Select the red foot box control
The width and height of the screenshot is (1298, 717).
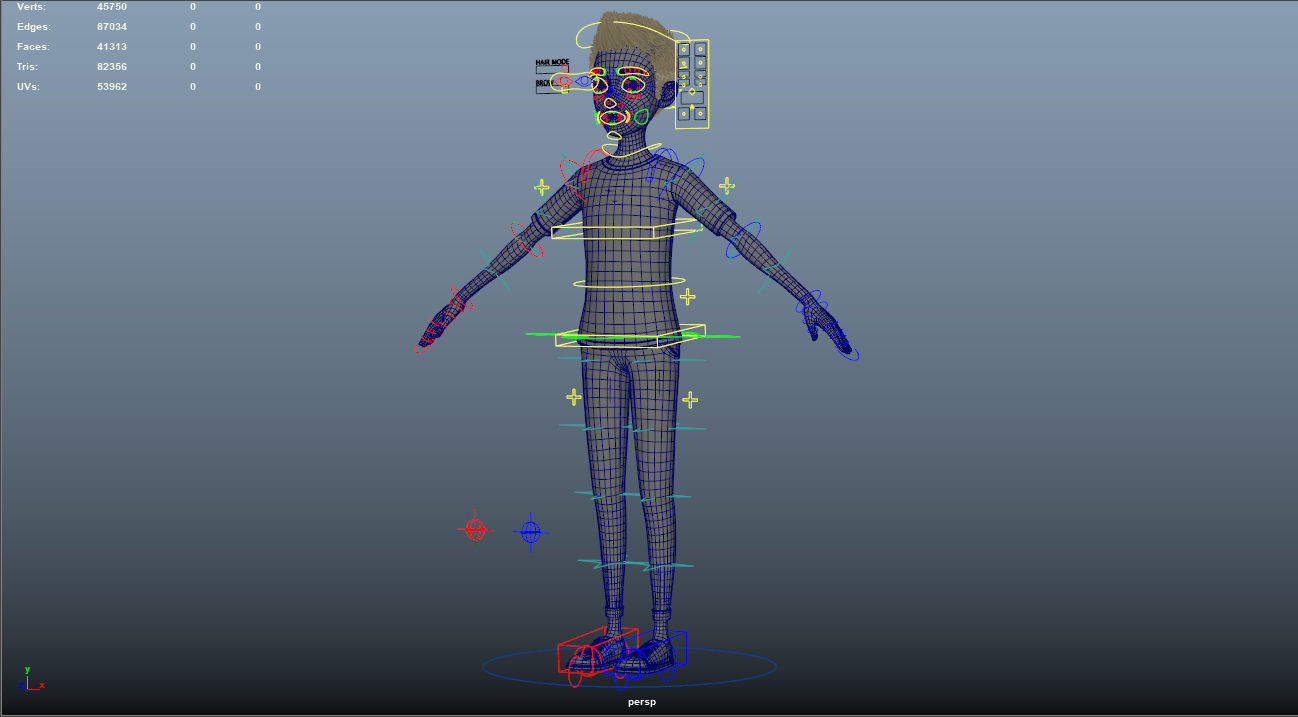(597, 650)
